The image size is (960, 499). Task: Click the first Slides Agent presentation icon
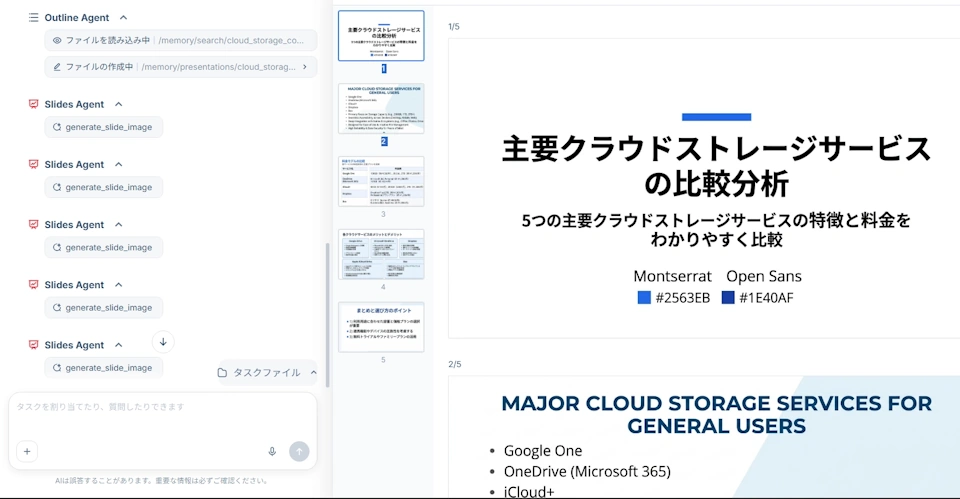pos(33,104)
